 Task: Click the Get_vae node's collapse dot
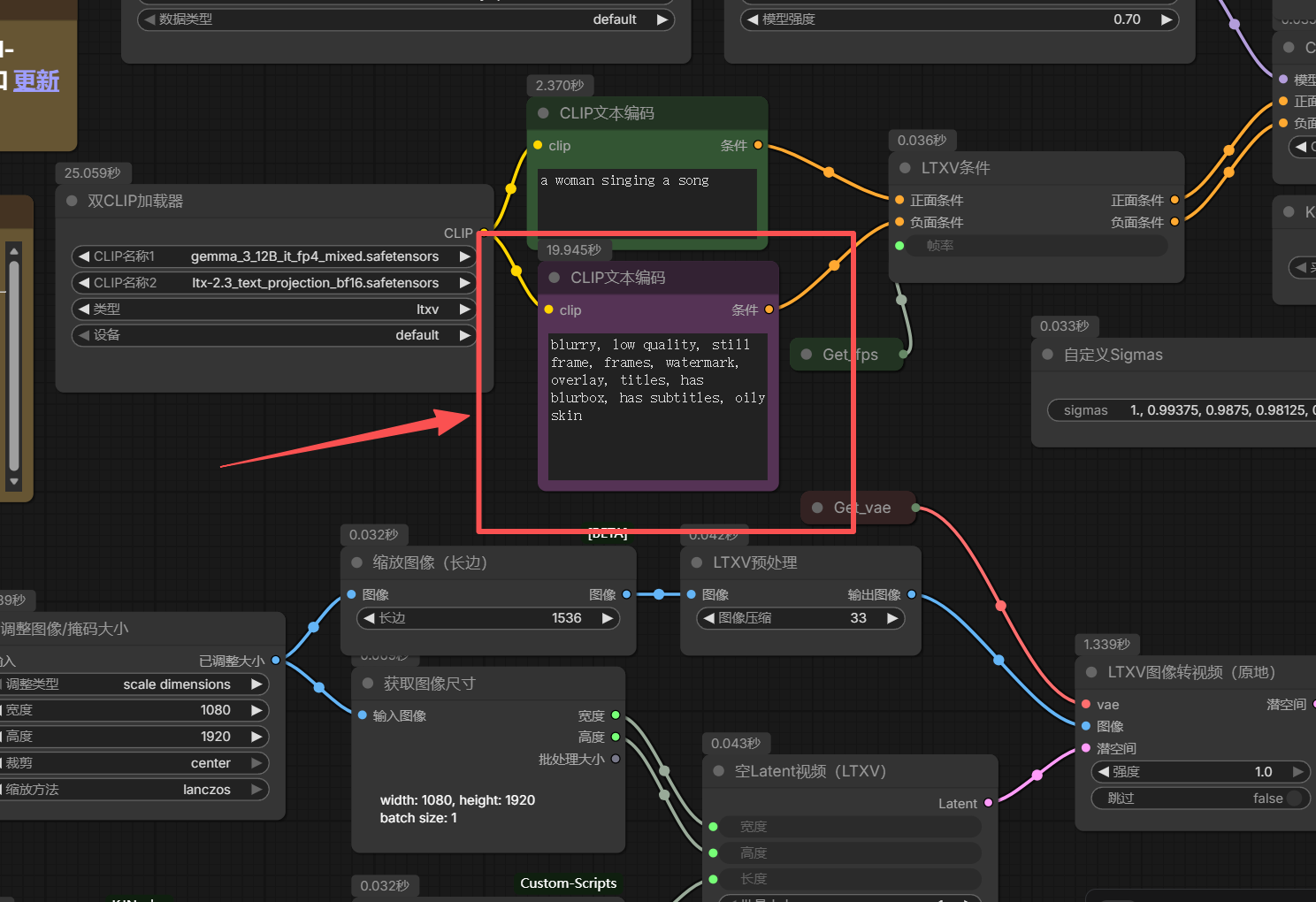pyautogui.click(x=817, y=508)
